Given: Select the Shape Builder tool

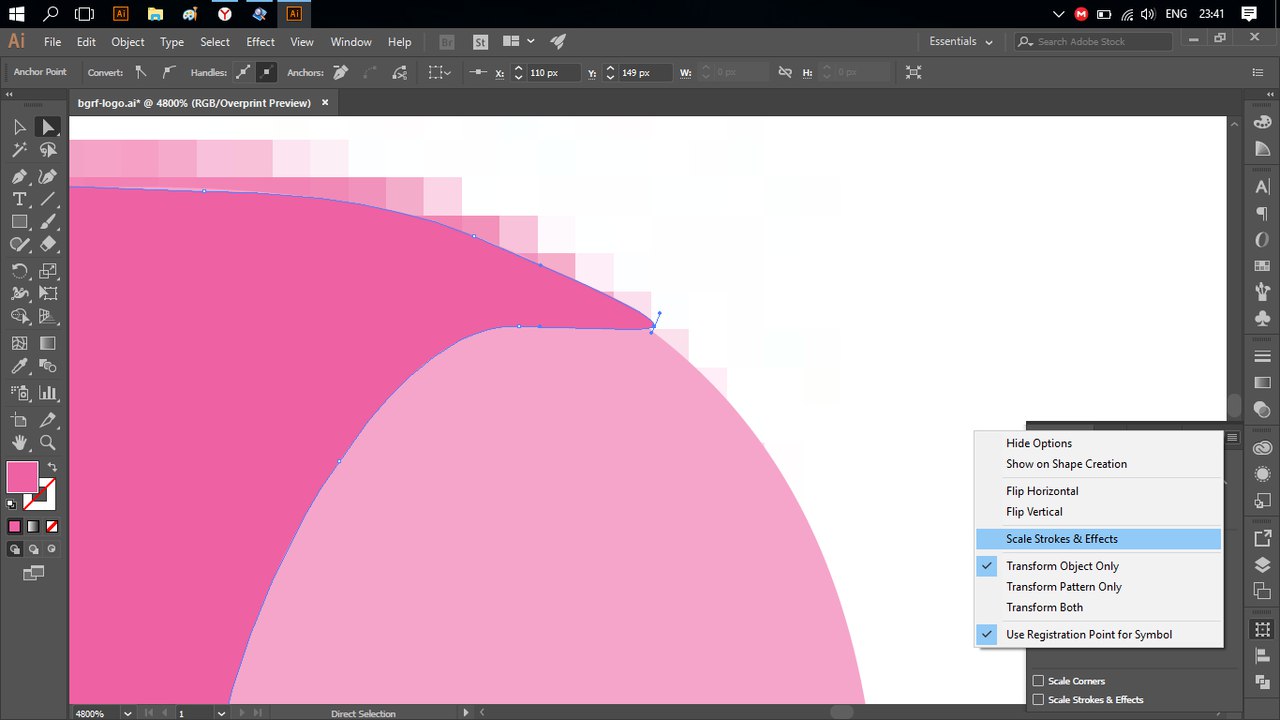Looking at the screenshot, I should click(x=19, y=317).
